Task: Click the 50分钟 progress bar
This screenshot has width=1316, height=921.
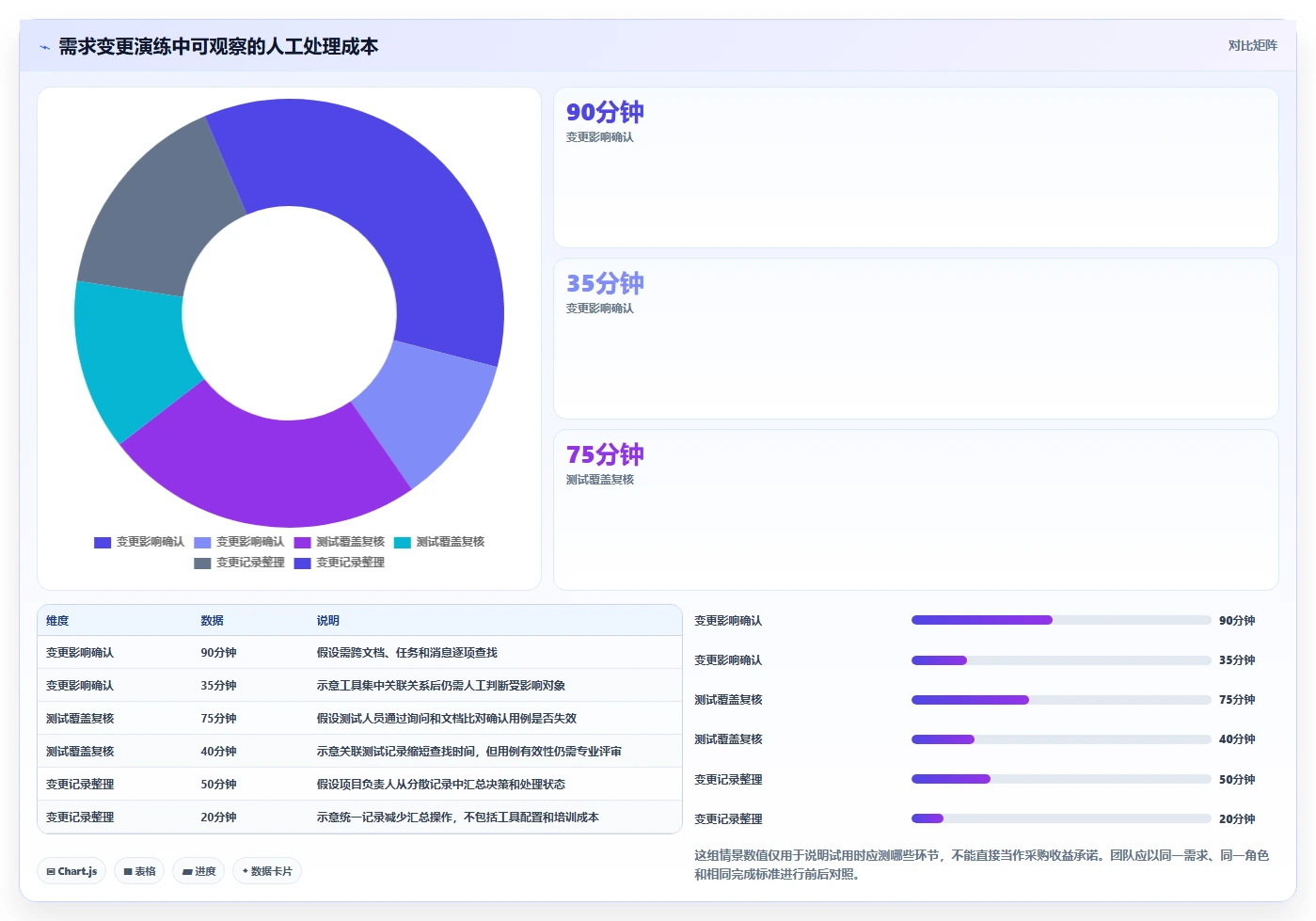Action: [1061, 779]
